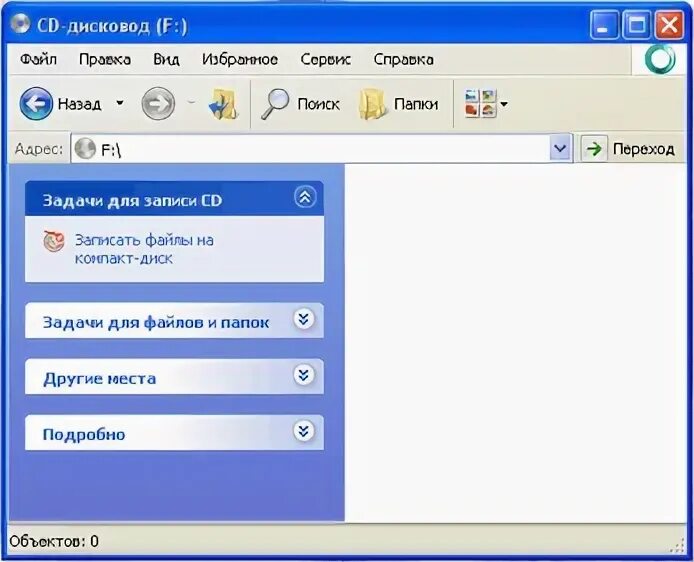Click the Адрес: label
The width and height of the screenshot is (694, 562).
point(39,149)
